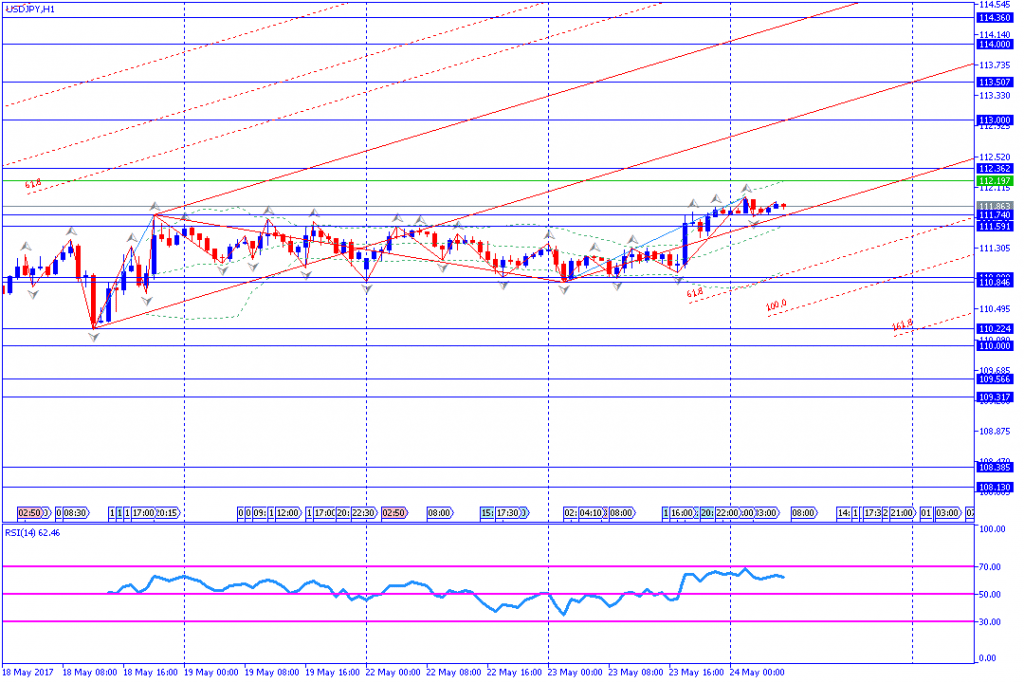Select the 16:00 news event marker

[x=682, y=513]
